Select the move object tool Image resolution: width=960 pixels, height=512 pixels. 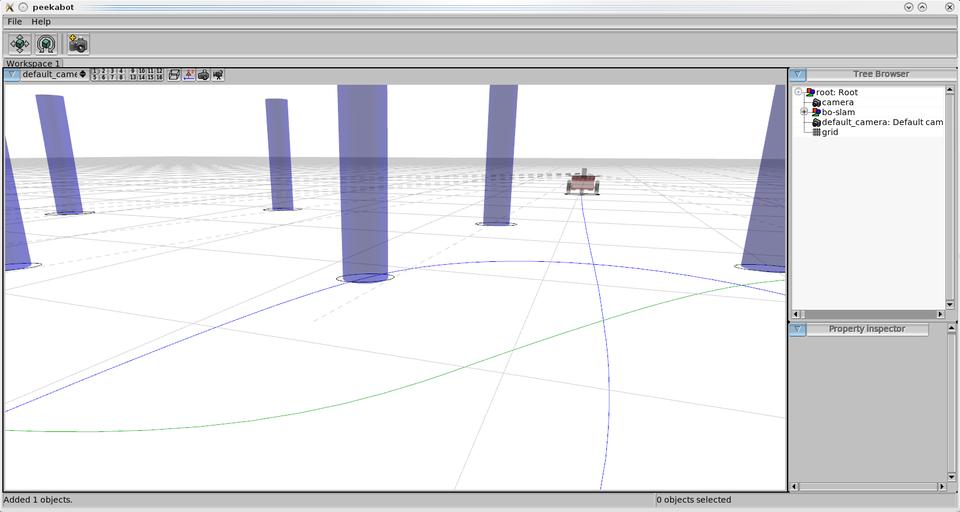click(20, 44)
